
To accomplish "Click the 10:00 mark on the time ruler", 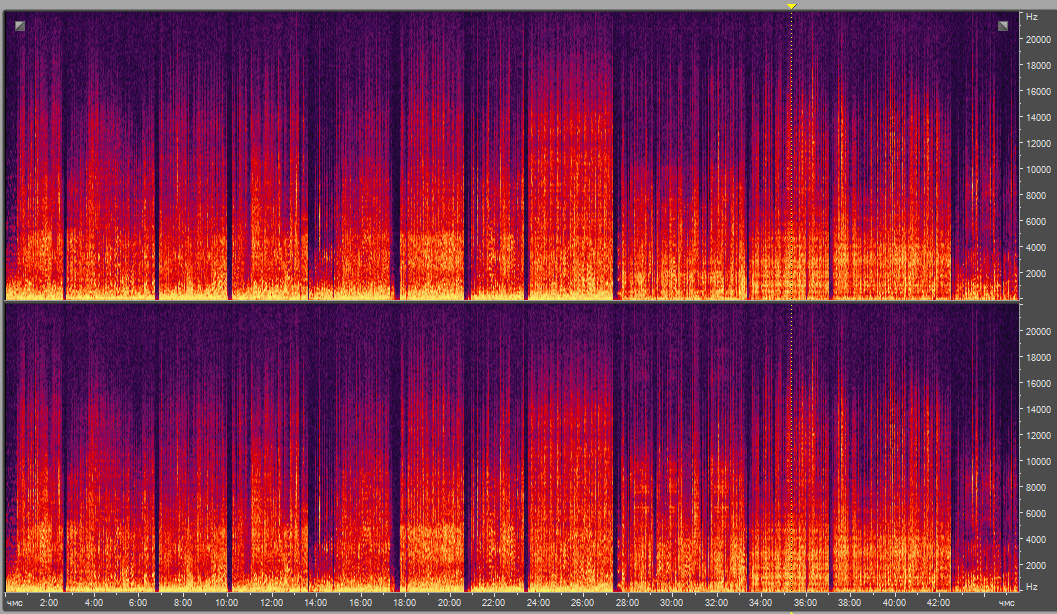I will click(227, 604).
